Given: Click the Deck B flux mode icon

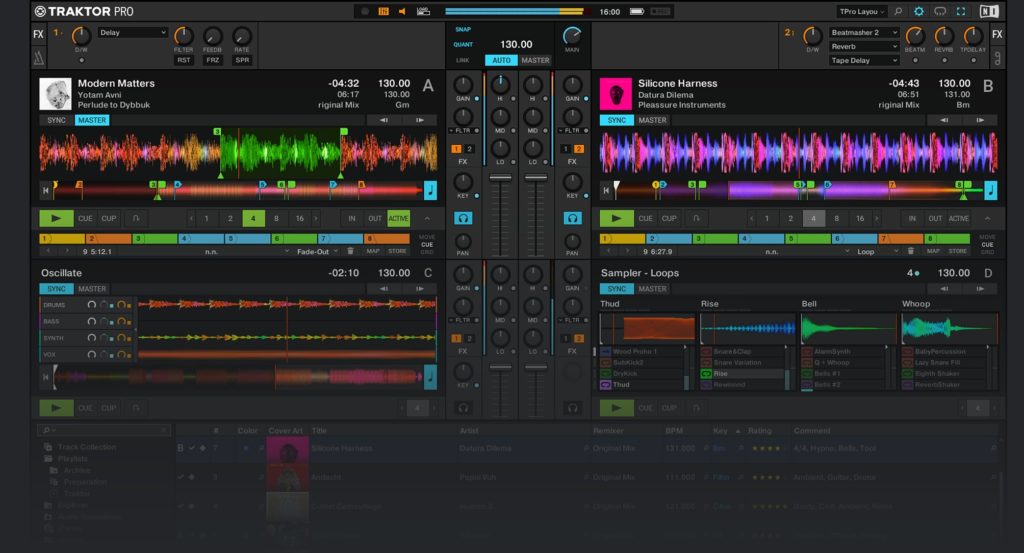Looking at the screenshot, I should (x=696, y=218).
